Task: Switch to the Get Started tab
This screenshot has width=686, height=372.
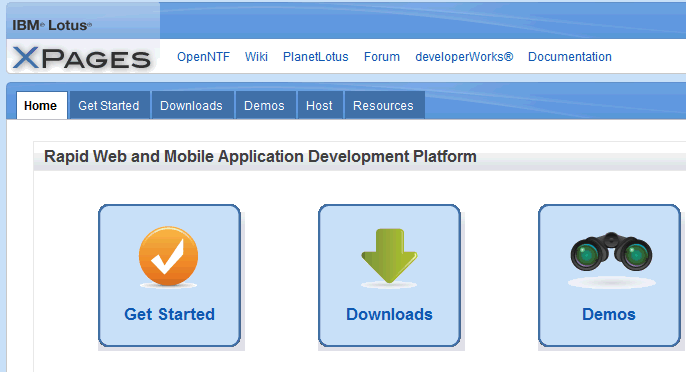Action: pos(109,105)
